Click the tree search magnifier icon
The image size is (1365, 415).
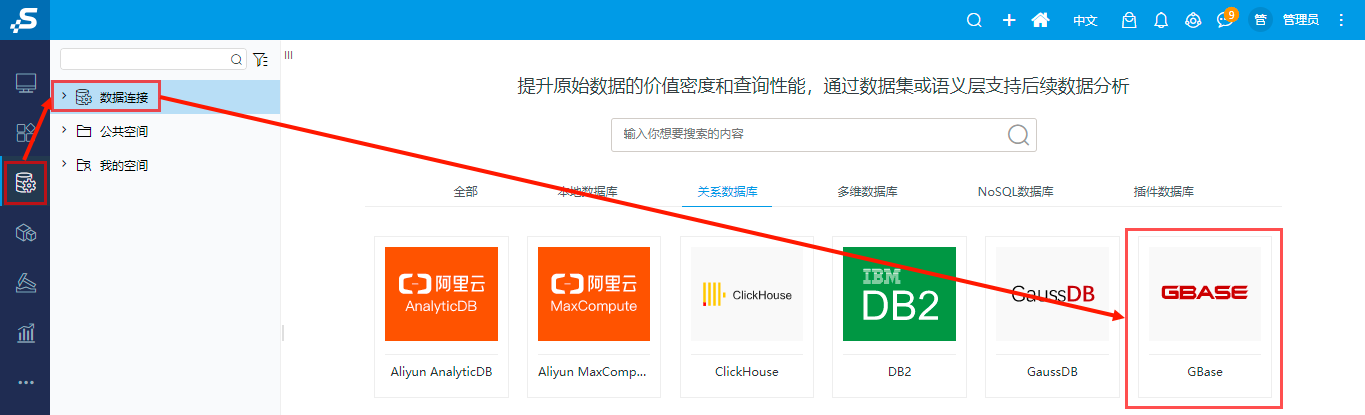point(237,59)
